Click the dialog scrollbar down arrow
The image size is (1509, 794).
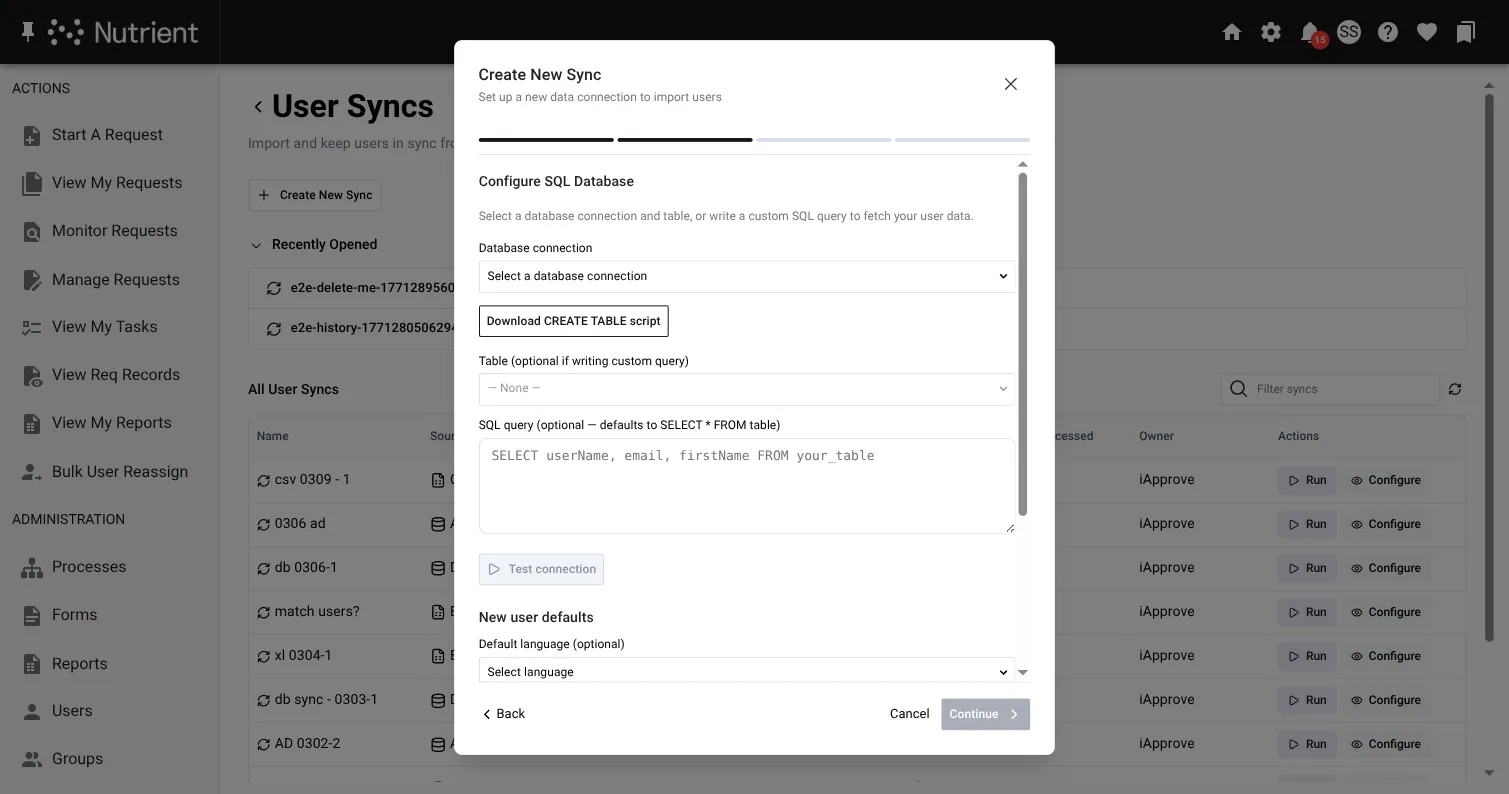tap(1023, 673)
